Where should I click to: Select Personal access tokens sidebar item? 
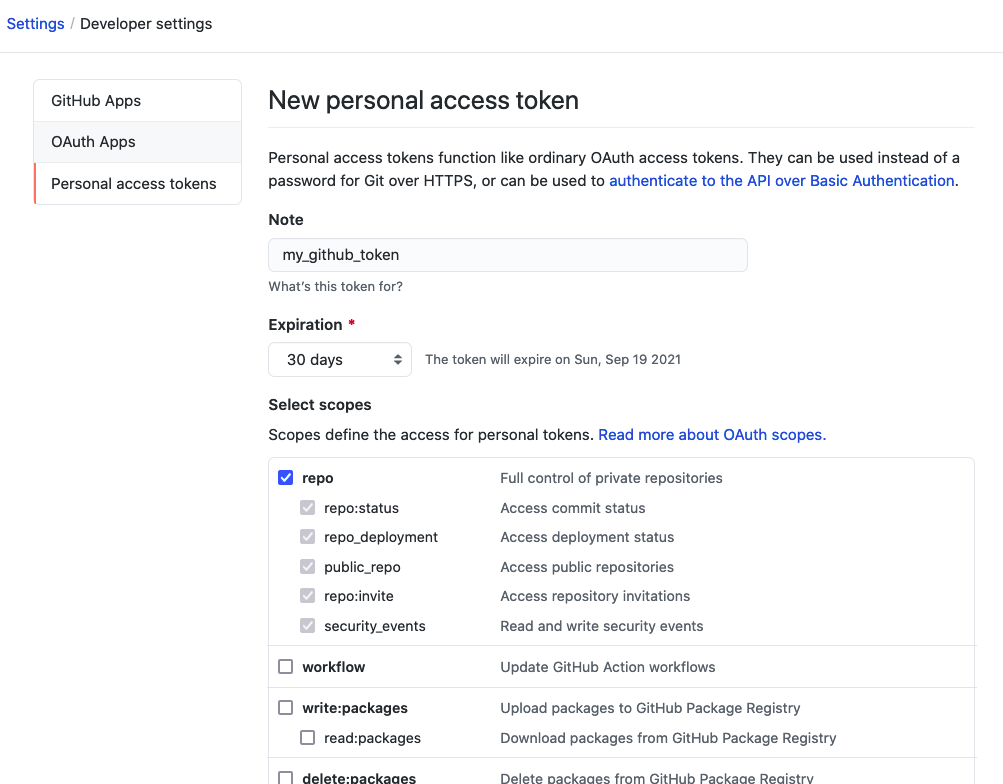point(138,184)
